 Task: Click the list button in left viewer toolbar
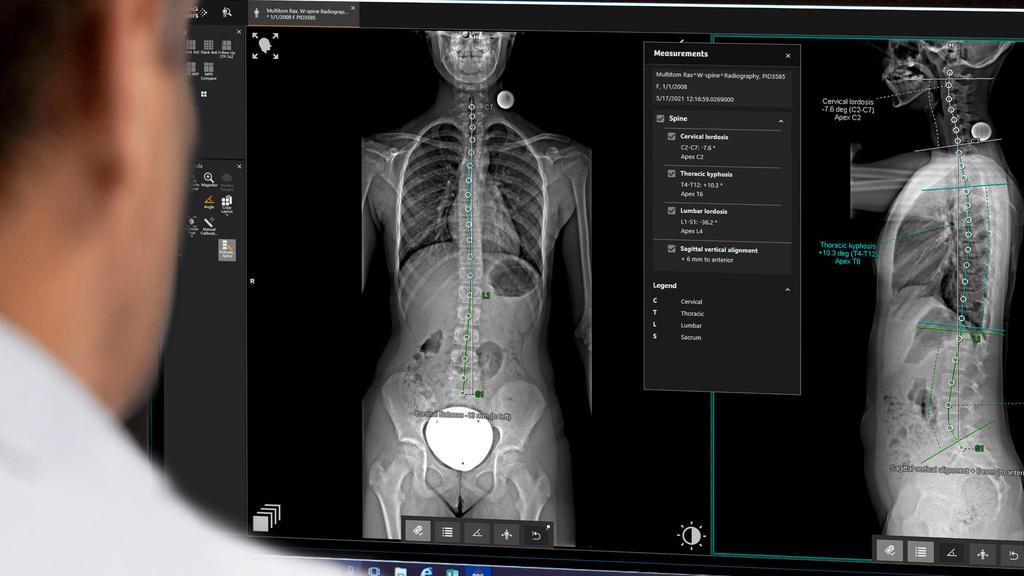447,532
